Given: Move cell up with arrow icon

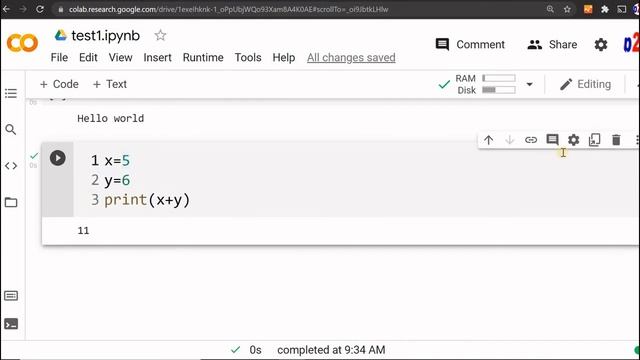Looking at the screenshot, I should [489, 140].
